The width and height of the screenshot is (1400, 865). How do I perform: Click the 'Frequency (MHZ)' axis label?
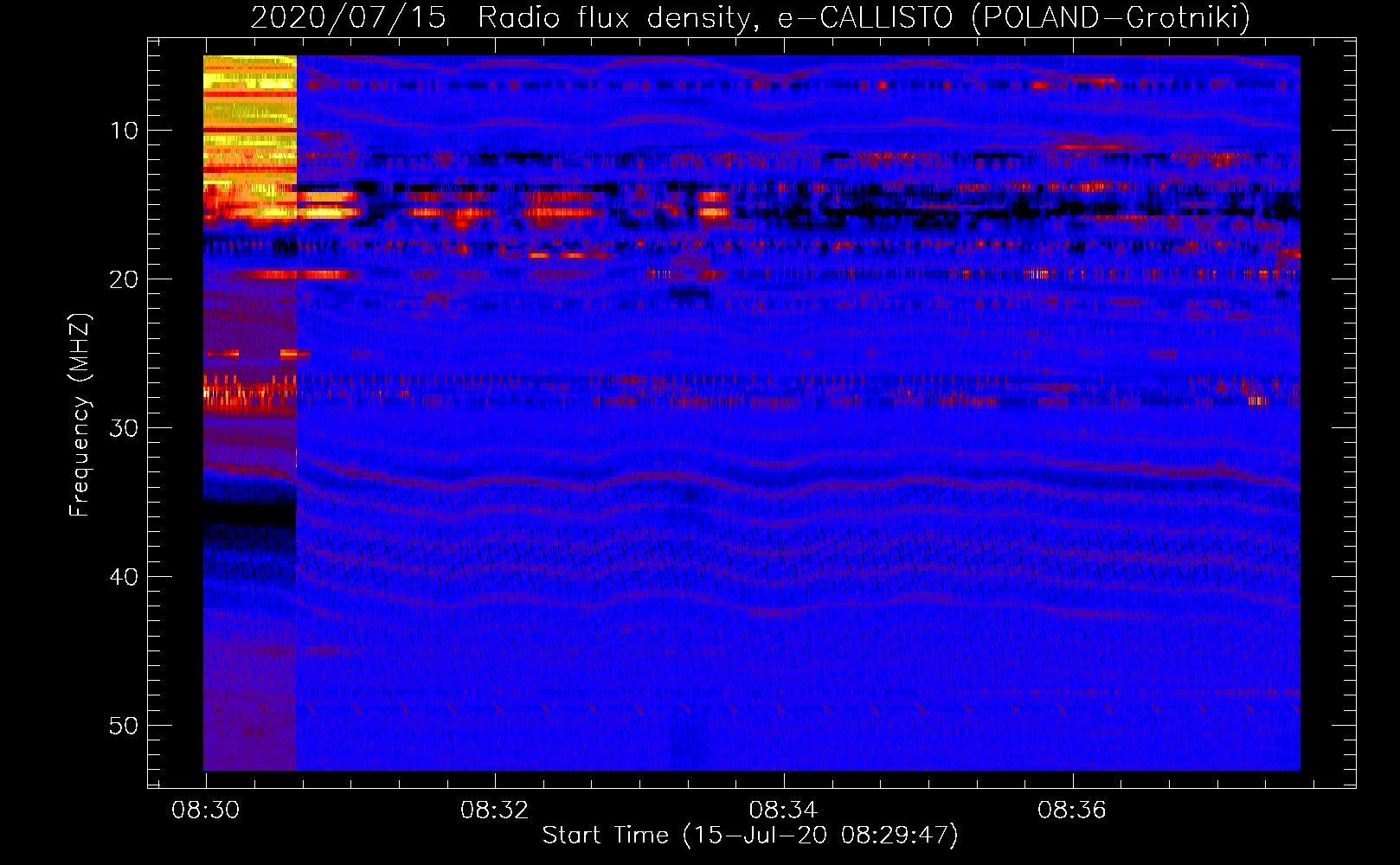point(79,415)
